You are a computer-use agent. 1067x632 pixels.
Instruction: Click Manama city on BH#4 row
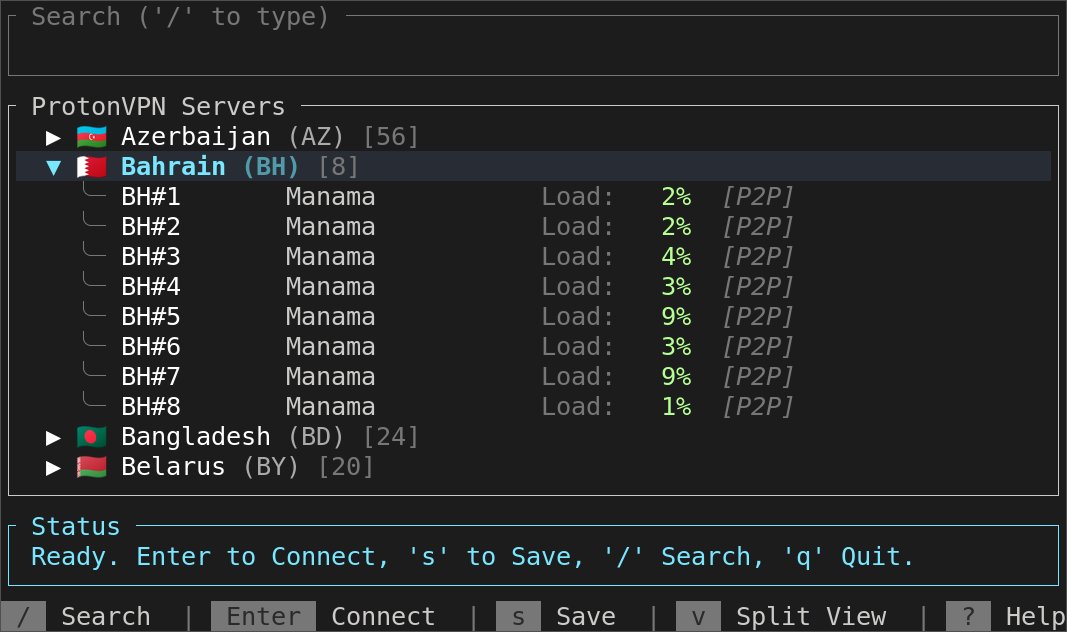[330, 286]
